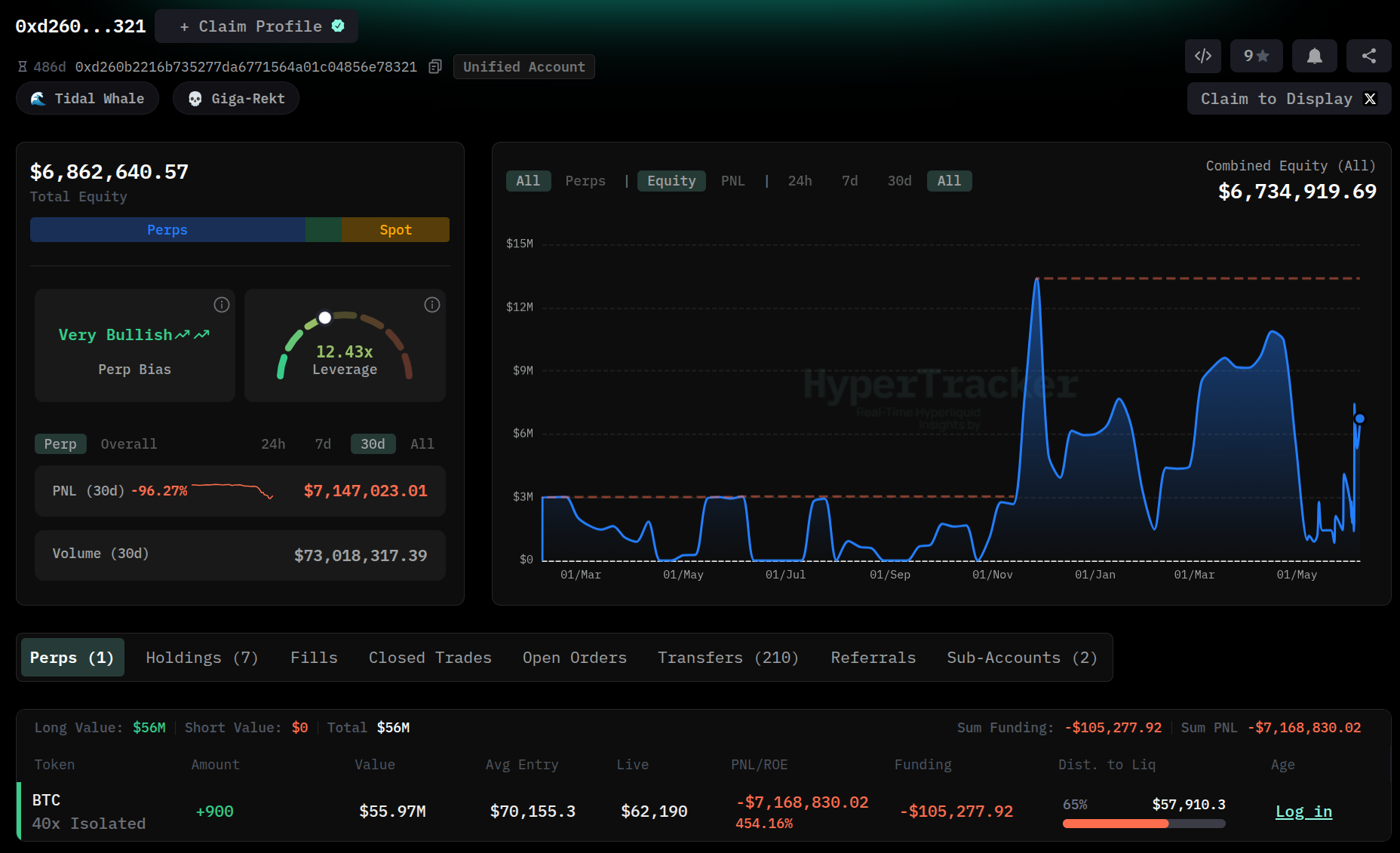Select Perp in the stats panel
The image size is (1400, 853).
60,444
